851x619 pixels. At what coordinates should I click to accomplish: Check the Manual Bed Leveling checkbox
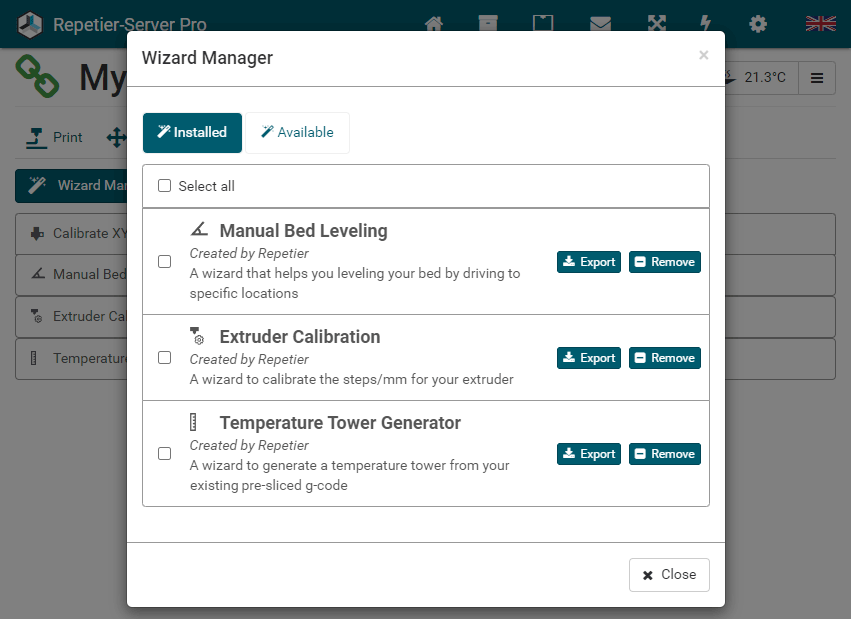pyautogui.click(x=165, y=262)
